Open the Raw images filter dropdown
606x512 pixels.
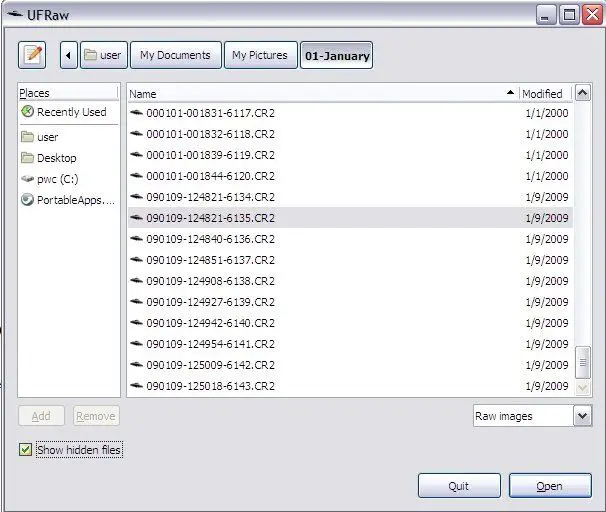tap(532, 416)
